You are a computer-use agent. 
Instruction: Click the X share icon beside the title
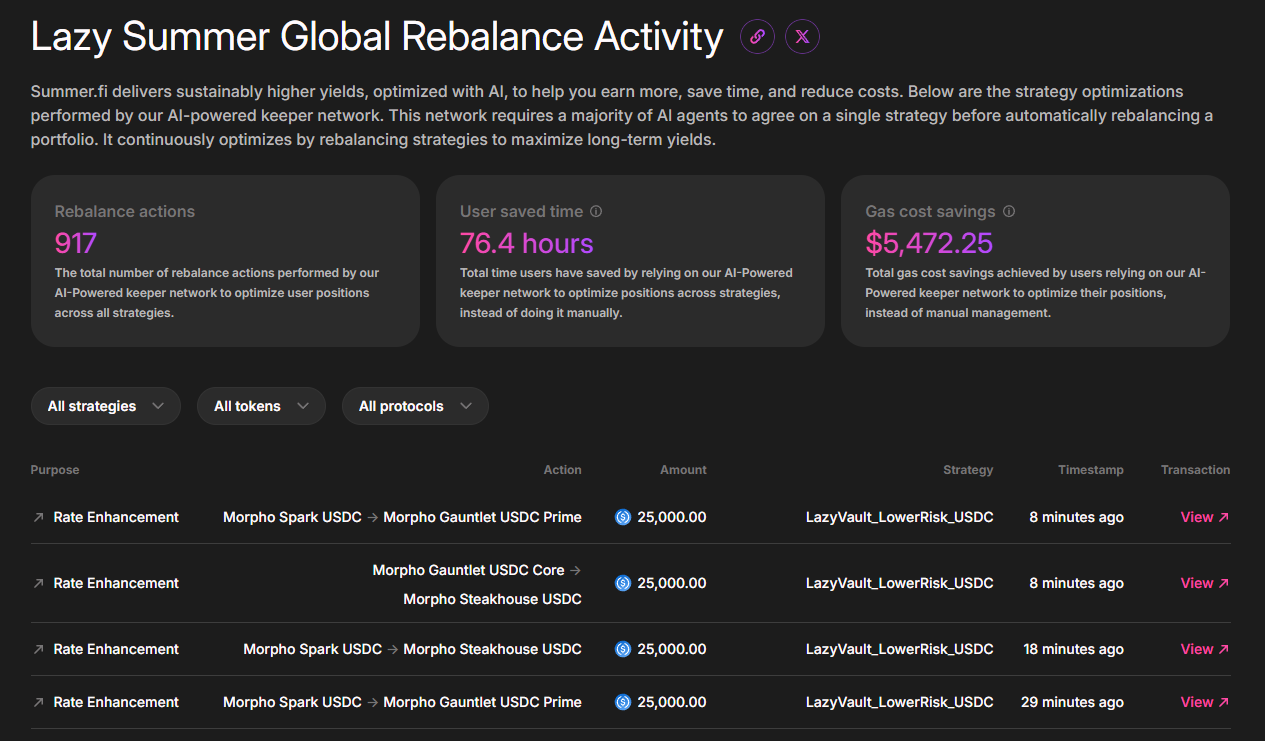pos(802,37)
